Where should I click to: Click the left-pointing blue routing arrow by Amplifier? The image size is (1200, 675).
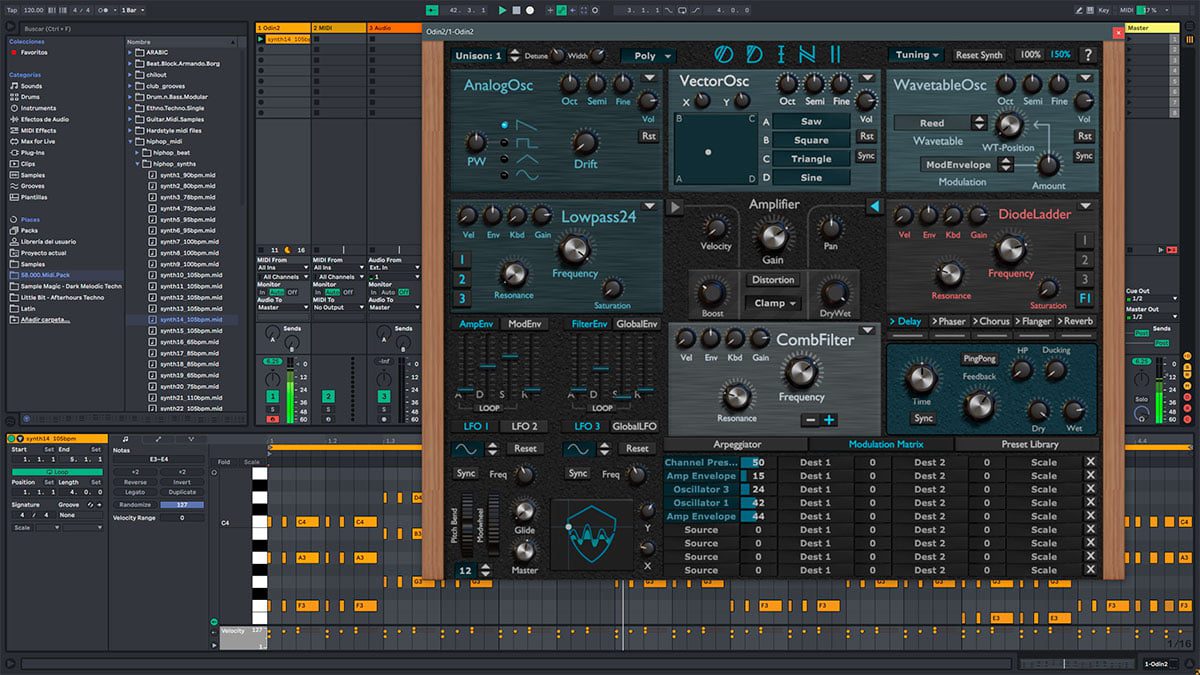click(x=873, y=207)
